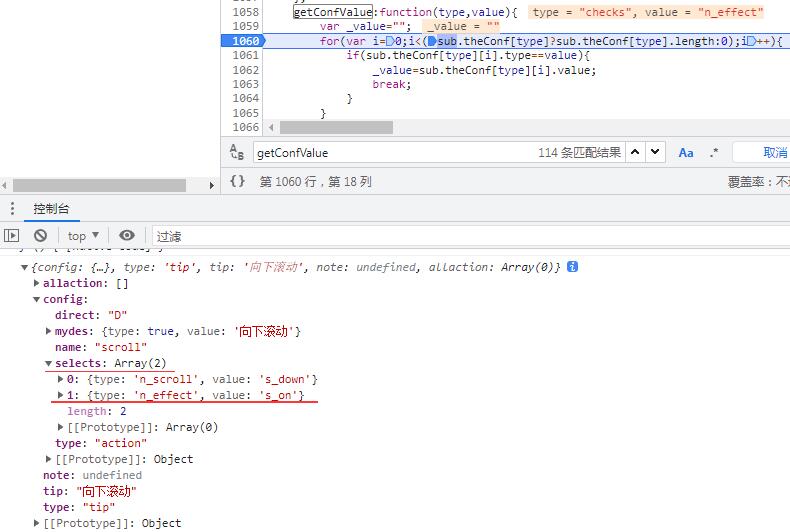Clear the console with the ban icon
This screenshot has width=790, height=532.
[40, 235]
